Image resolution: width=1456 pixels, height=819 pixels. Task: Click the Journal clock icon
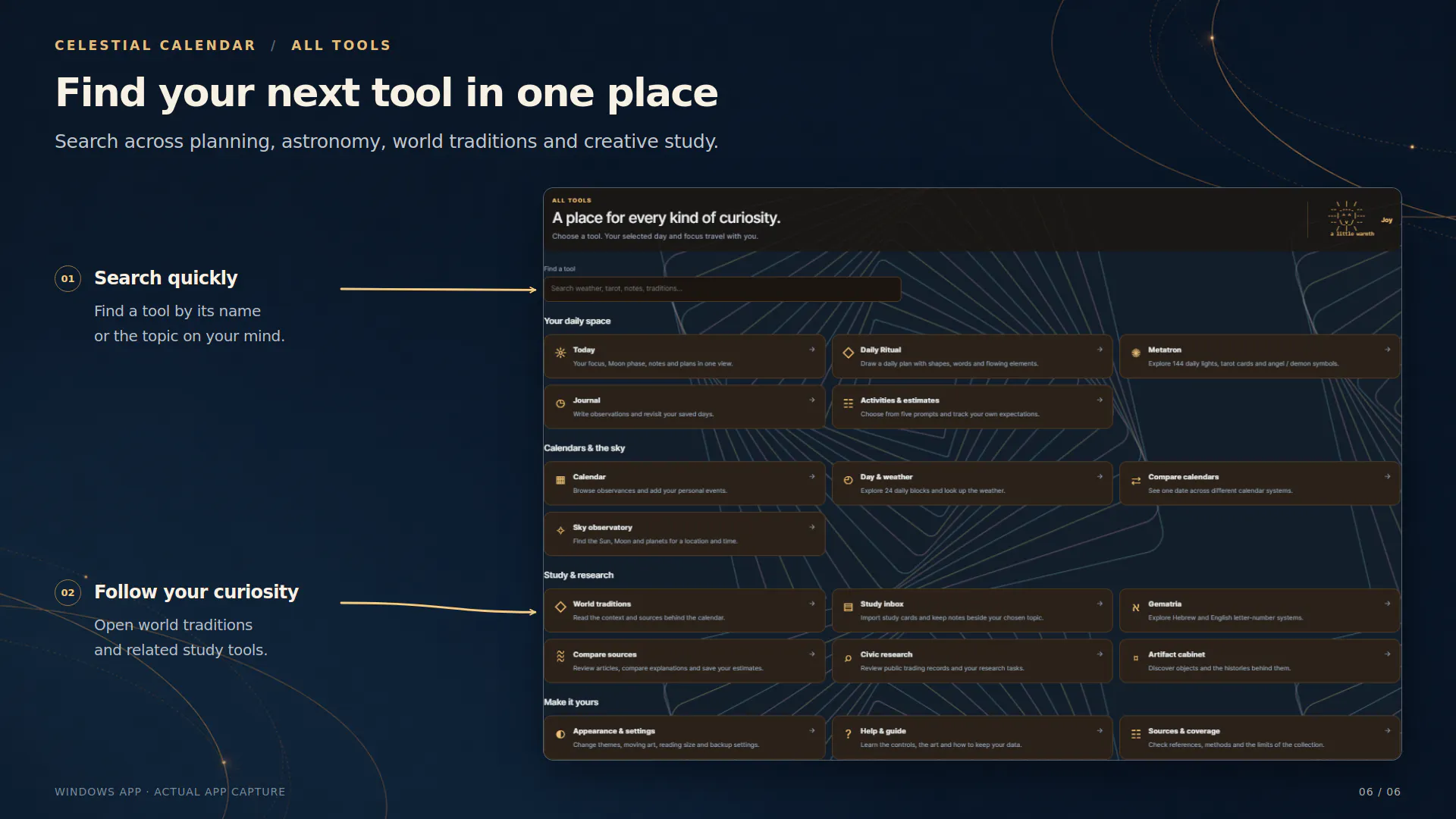pyautogui.click(x=560, y=404)
